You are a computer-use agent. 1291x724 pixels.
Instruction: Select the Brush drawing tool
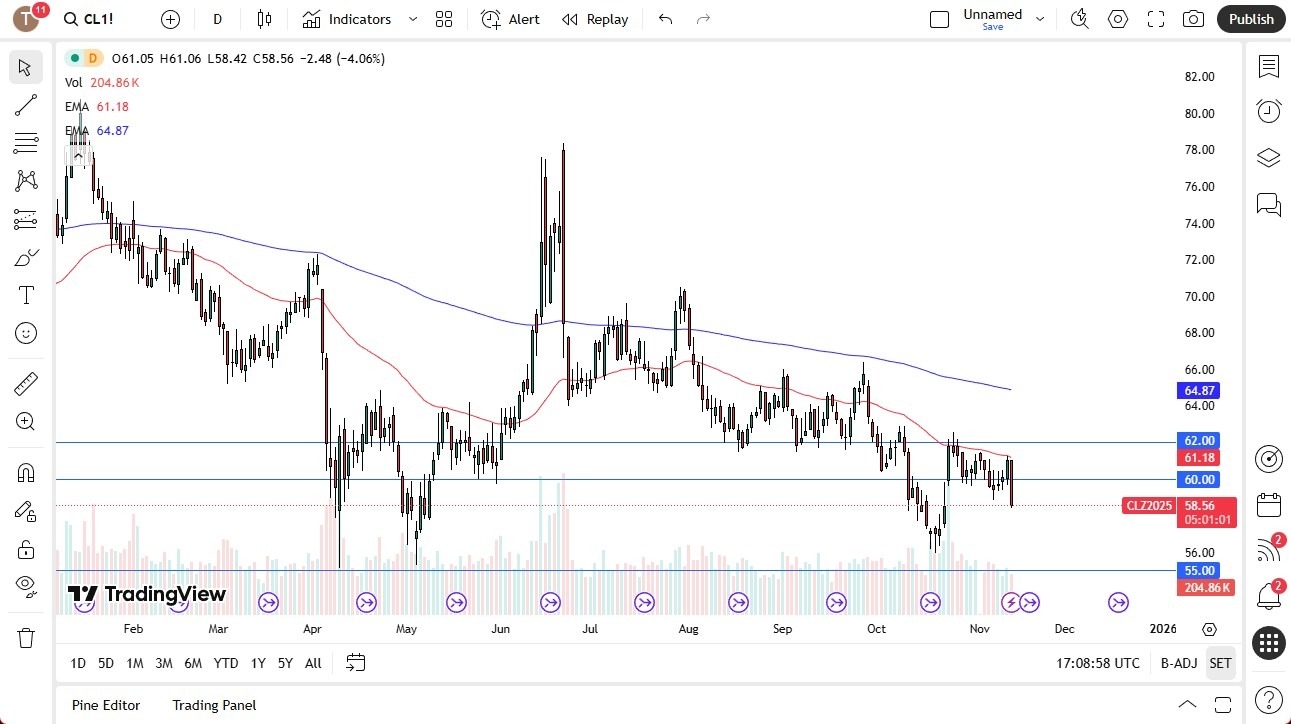tap(26, 256)
